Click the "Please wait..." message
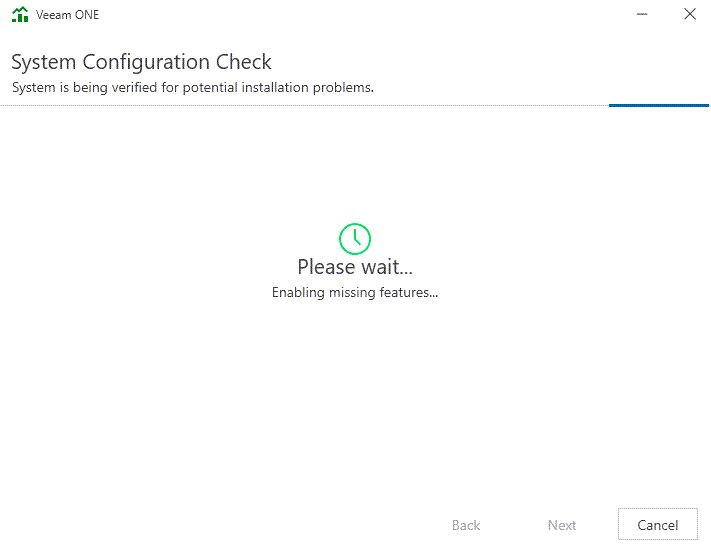 (355, 267)
